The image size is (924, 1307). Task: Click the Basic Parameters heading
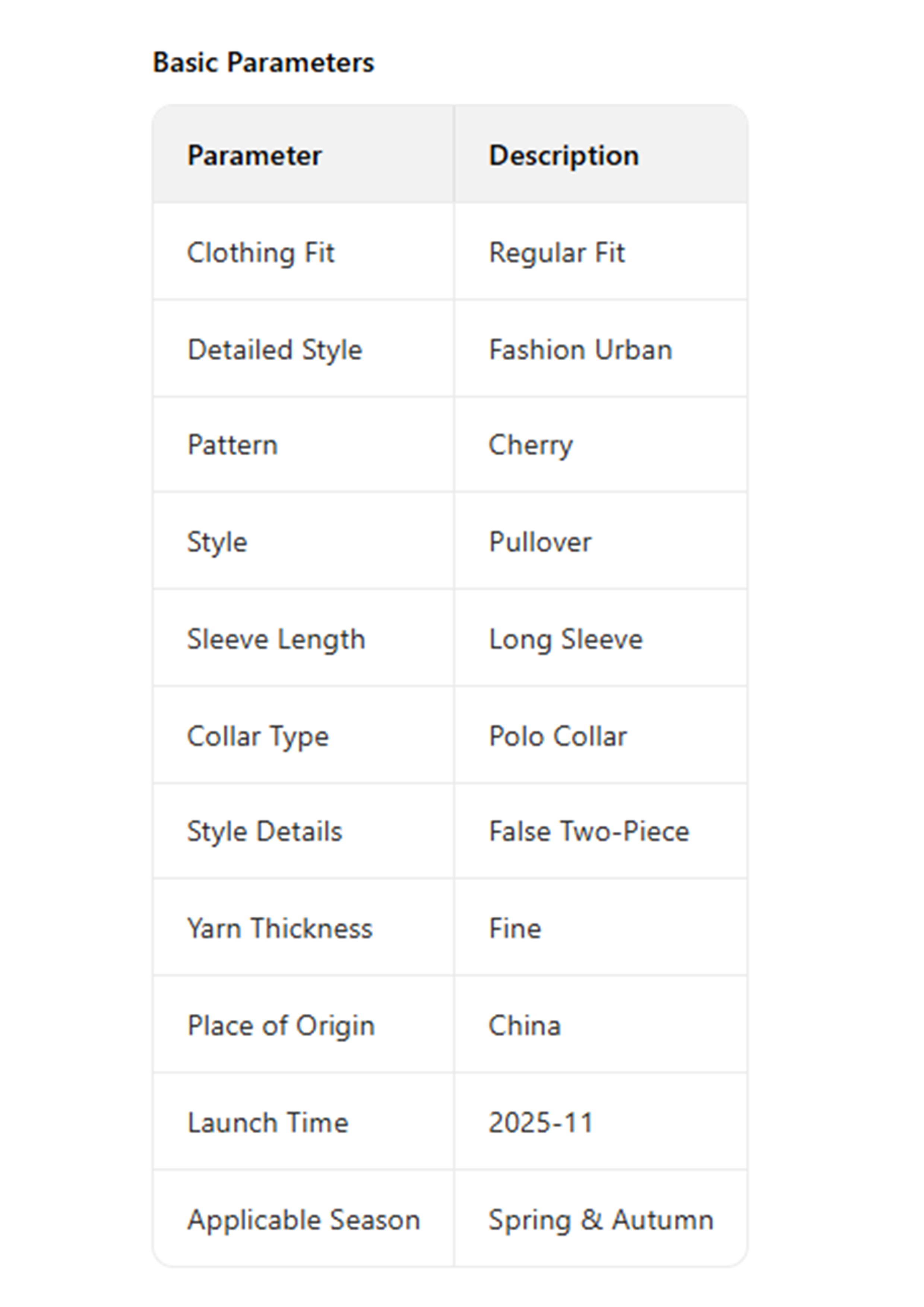pyautogui.click(x=263, y=63)
